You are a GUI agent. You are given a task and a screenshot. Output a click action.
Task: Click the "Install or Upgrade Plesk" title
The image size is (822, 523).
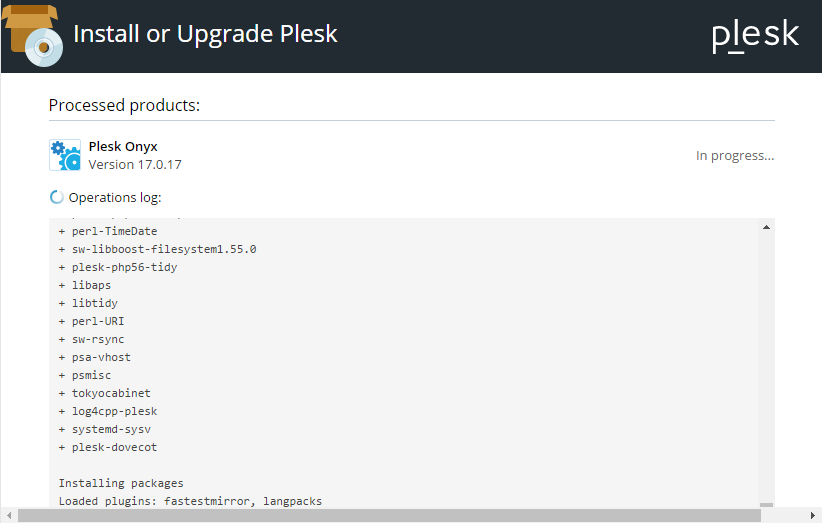click(x=206, y=34)
